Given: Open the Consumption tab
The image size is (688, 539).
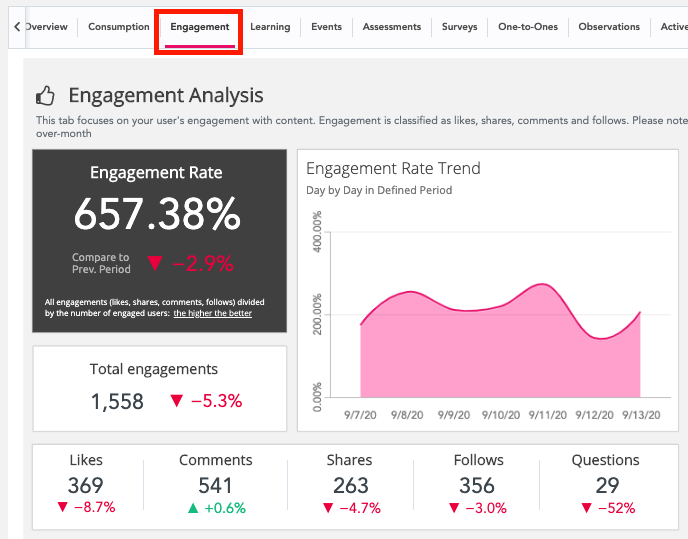Looking at the screenshot, I should pyautogui.click(x=118, y=27).
